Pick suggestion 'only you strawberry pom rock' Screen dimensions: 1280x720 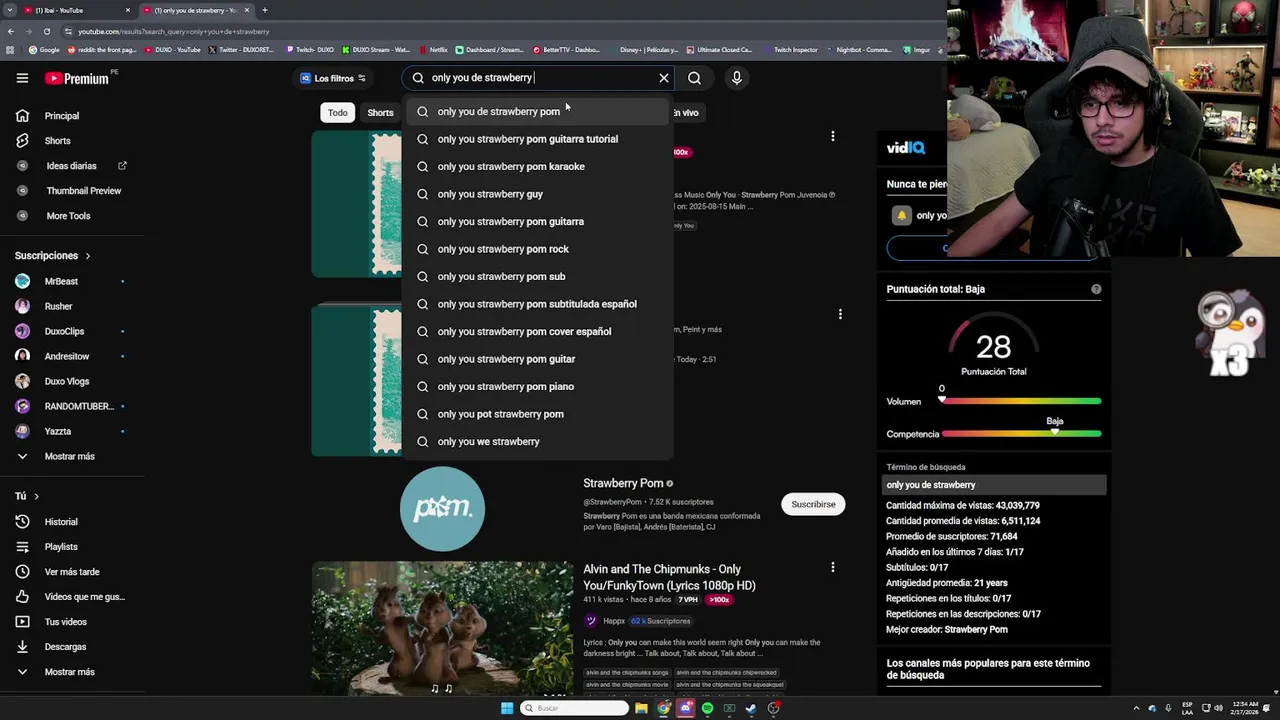[536, 249]
